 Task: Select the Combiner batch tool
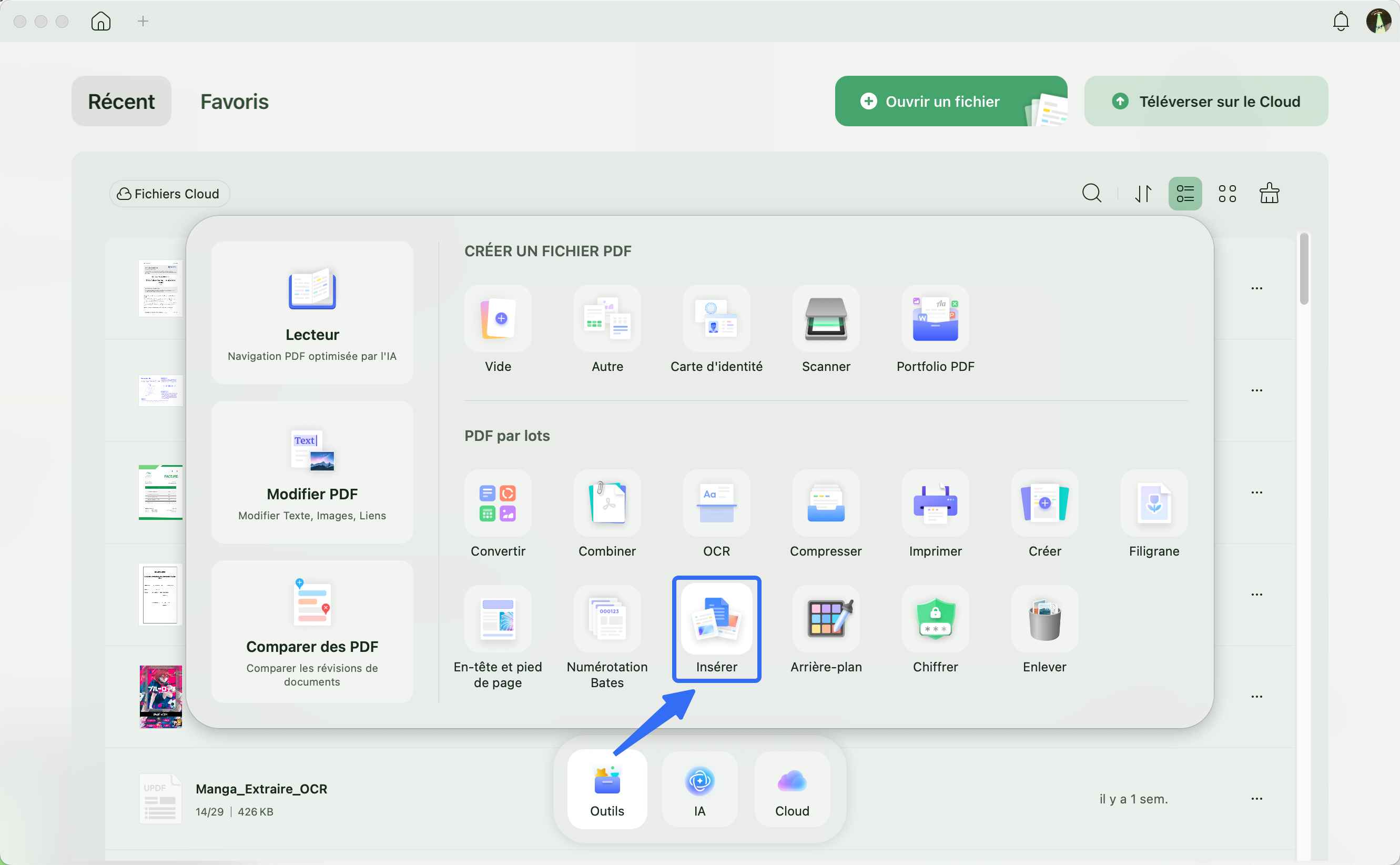coord(607,504)
